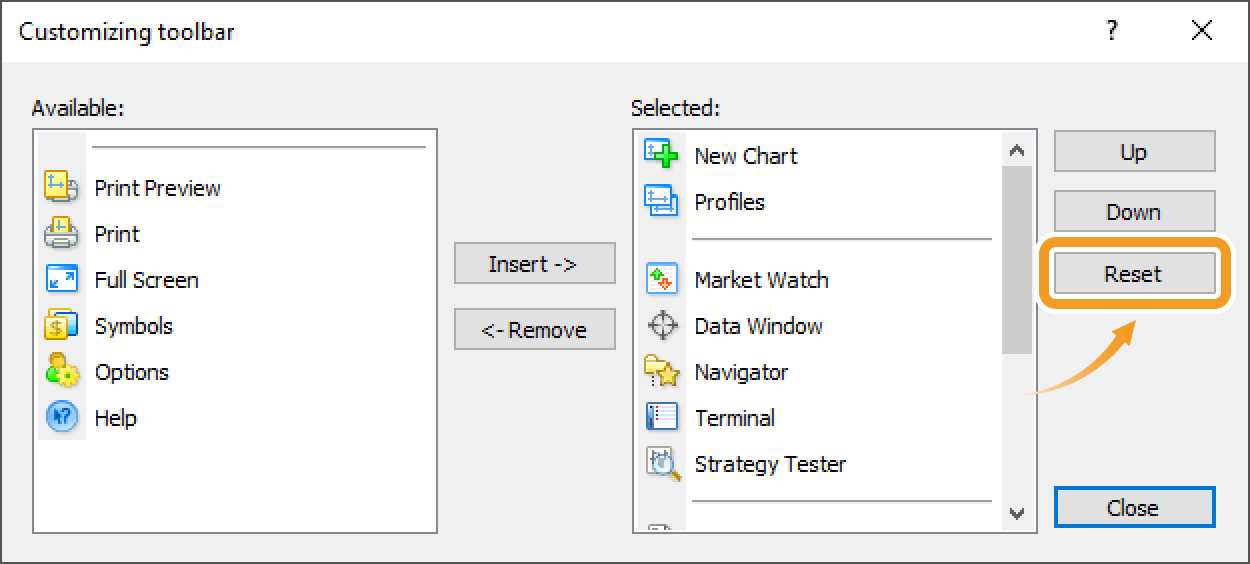Viewport: 1250px width, 564px height.
Task: Select the "Symbols" text row
Action: pos(134,326)
